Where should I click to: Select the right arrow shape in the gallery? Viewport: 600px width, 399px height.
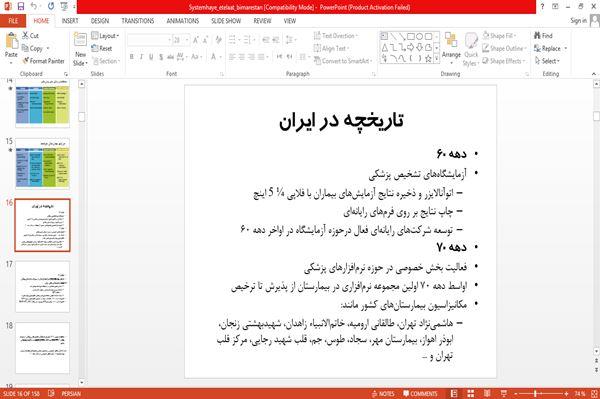coord(411,47)
